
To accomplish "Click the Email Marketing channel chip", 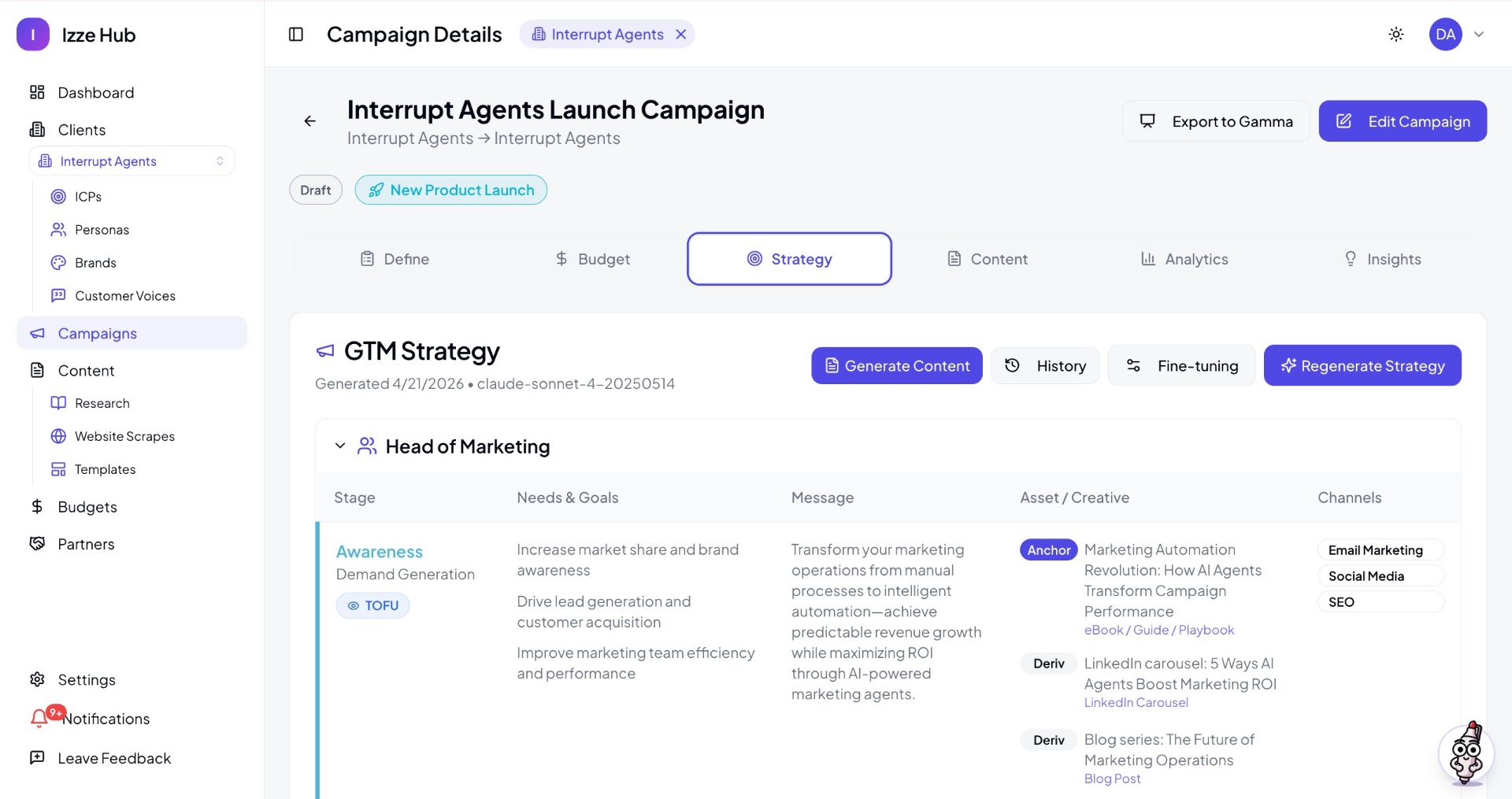I will (1380, 549).
